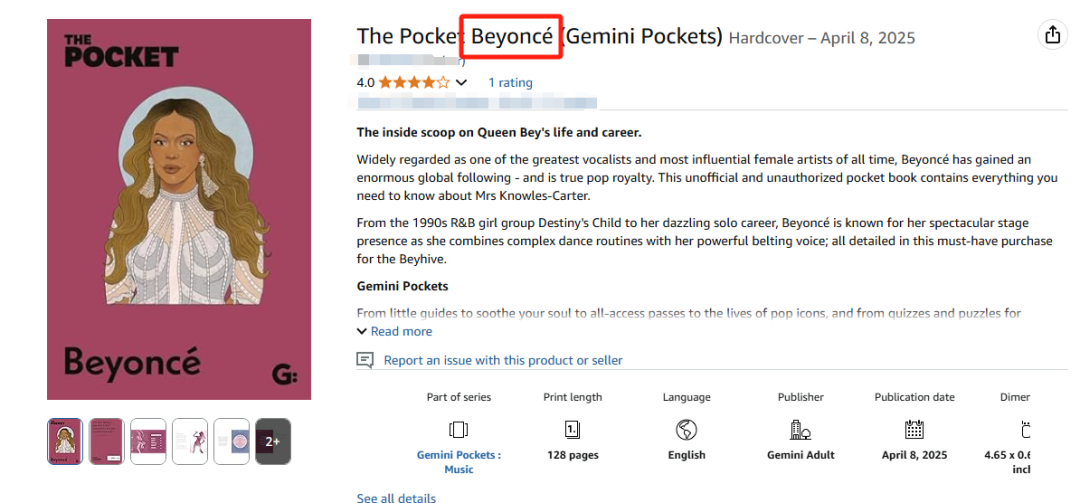Click the large Beyoncé book cover image
This screenshot has height=503, width=1080.
(x=179, y=210)
